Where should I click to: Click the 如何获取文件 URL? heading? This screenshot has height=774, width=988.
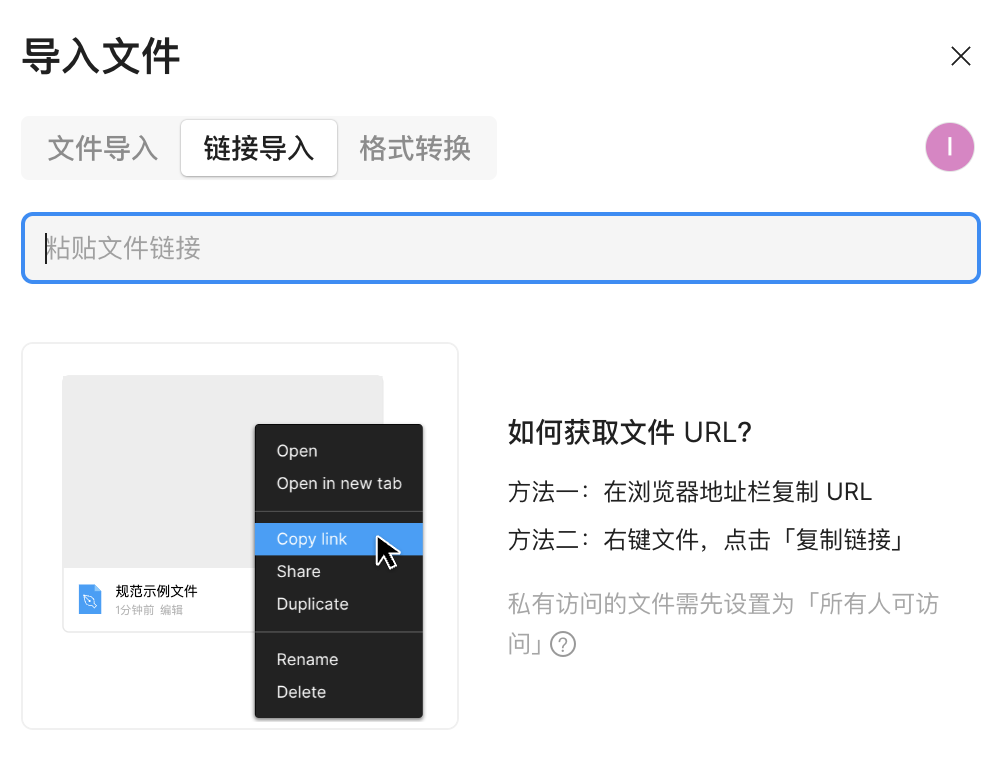click(629, 433)
